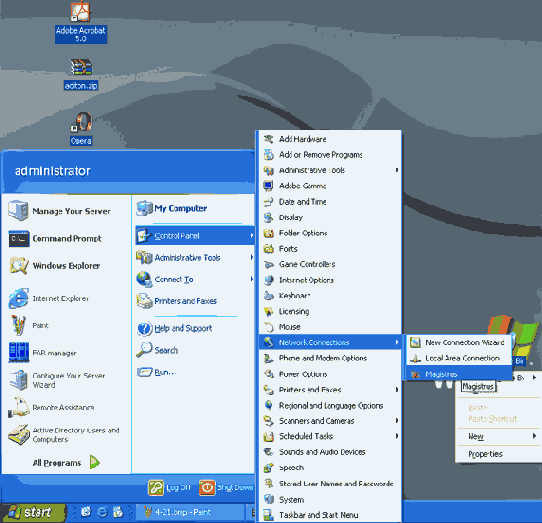The image size is (542, 523).
Task: Click the Folder Options icon
Action: click(x=269, y=233)
